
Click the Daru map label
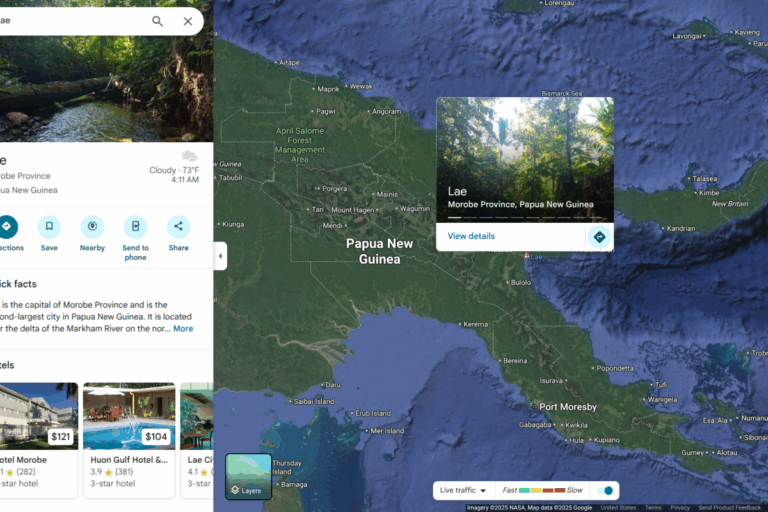pos(333,385)
